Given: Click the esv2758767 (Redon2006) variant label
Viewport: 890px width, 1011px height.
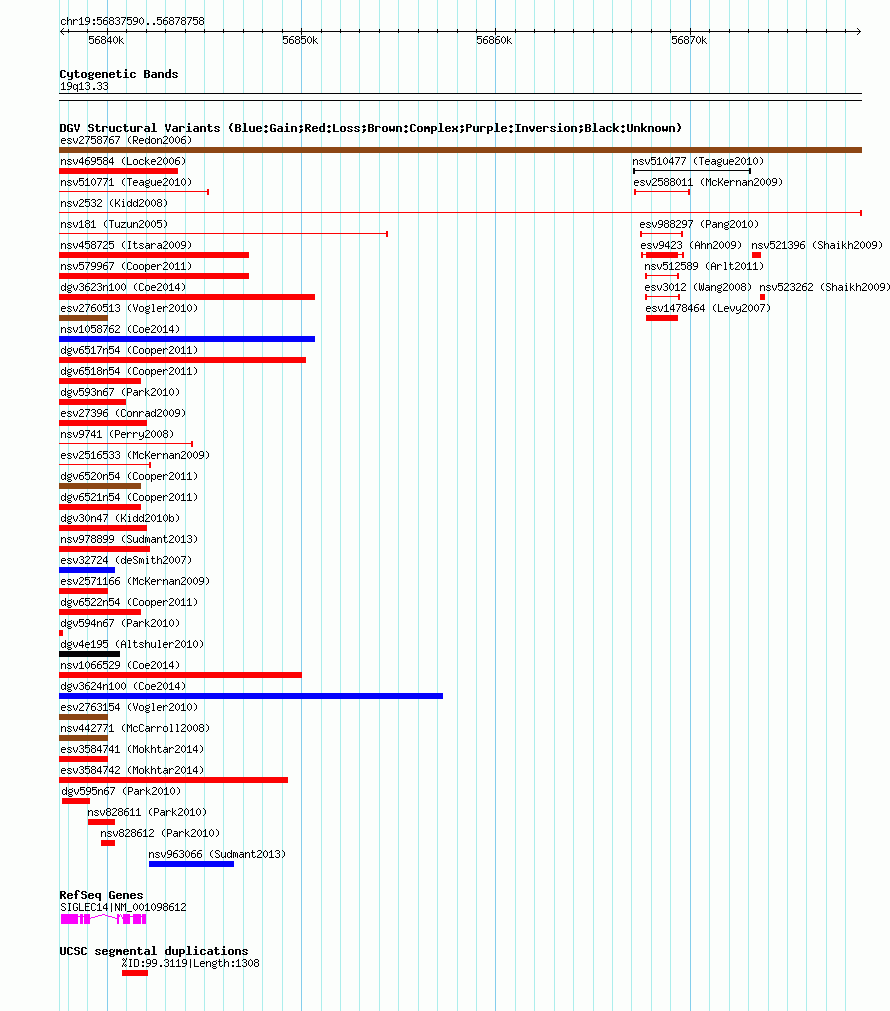Looking at the screenshot, I should [x=126, y=140].
